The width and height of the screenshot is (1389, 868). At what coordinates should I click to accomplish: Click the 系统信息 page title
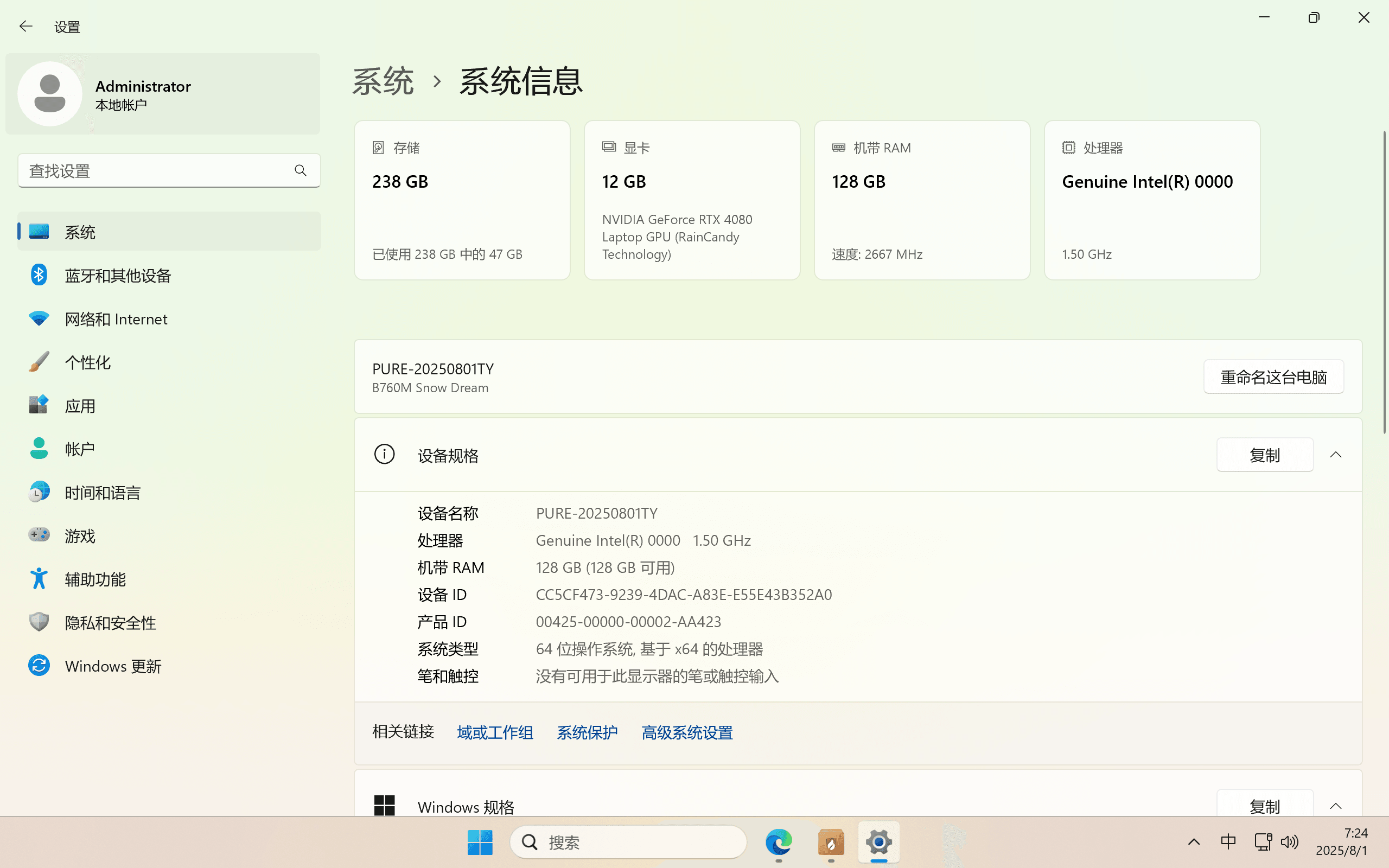[521, 81]
